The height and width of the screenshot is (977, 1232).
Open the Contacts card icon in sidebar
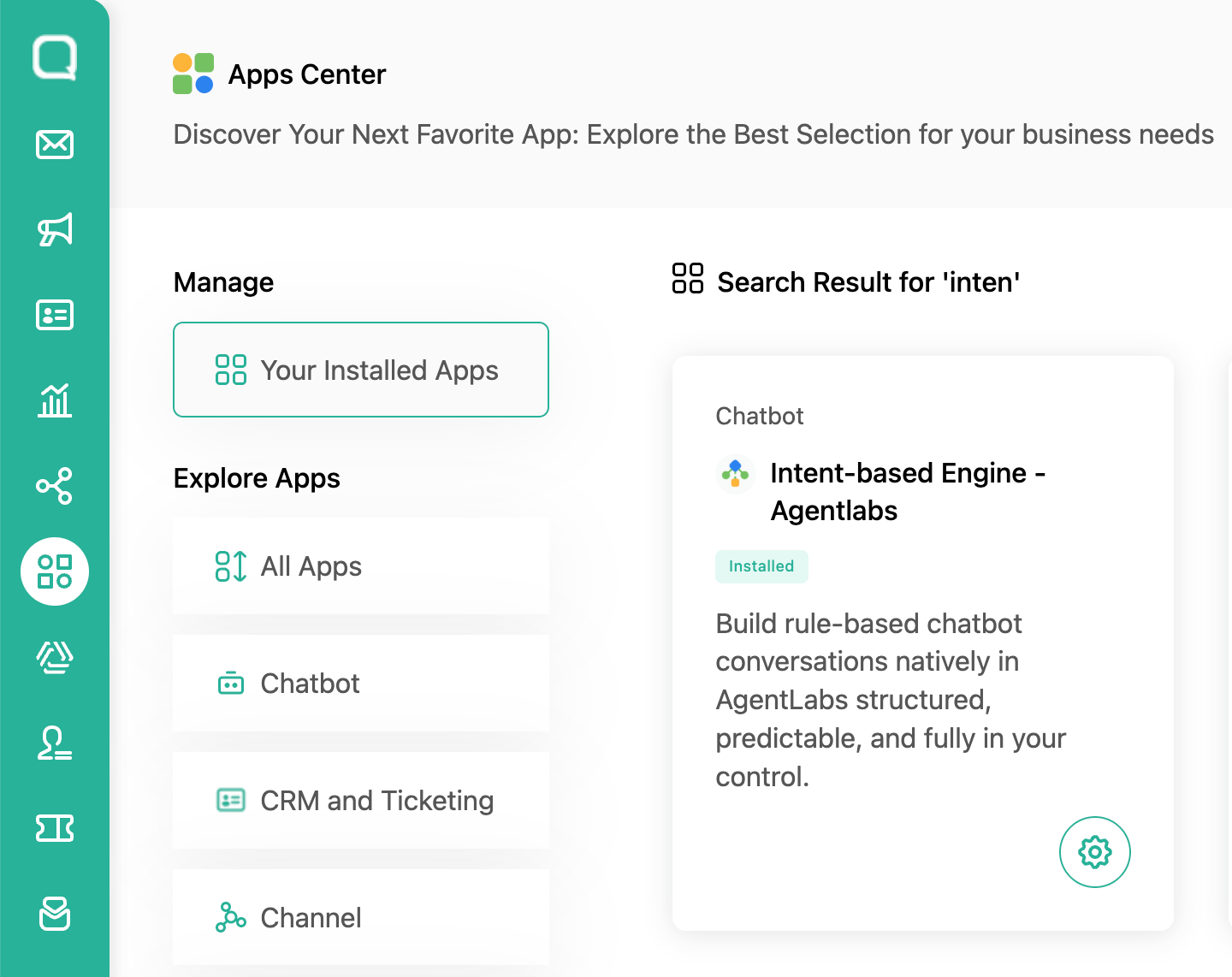tap(55, 315)
